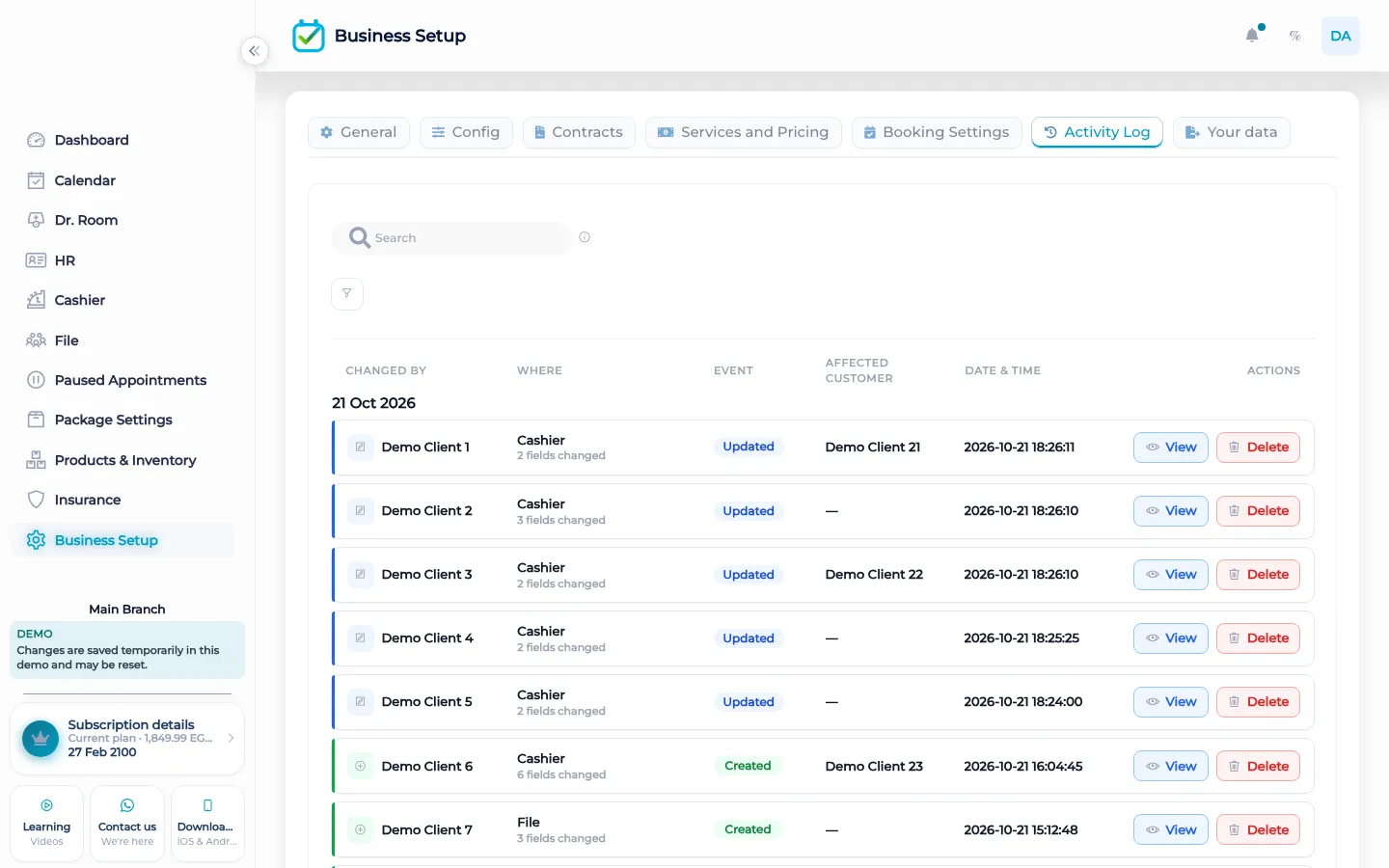Image resolution: width=1389 pixels, height=868 pixels.
Task: Delete the Demo Client 2 log entry
Action: 1258,511
